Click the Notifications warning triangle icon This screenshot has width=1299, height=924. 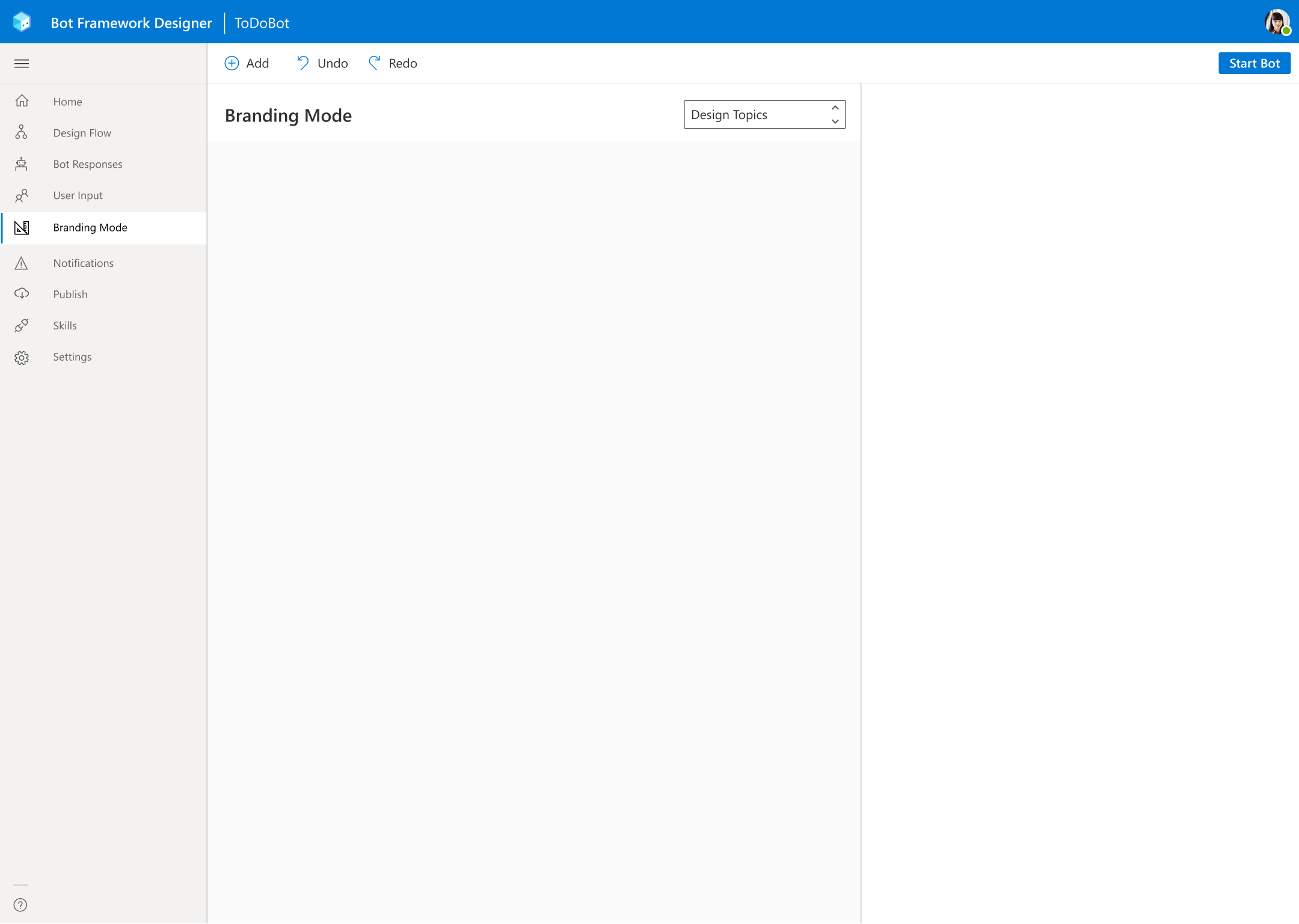coord(22,263)
